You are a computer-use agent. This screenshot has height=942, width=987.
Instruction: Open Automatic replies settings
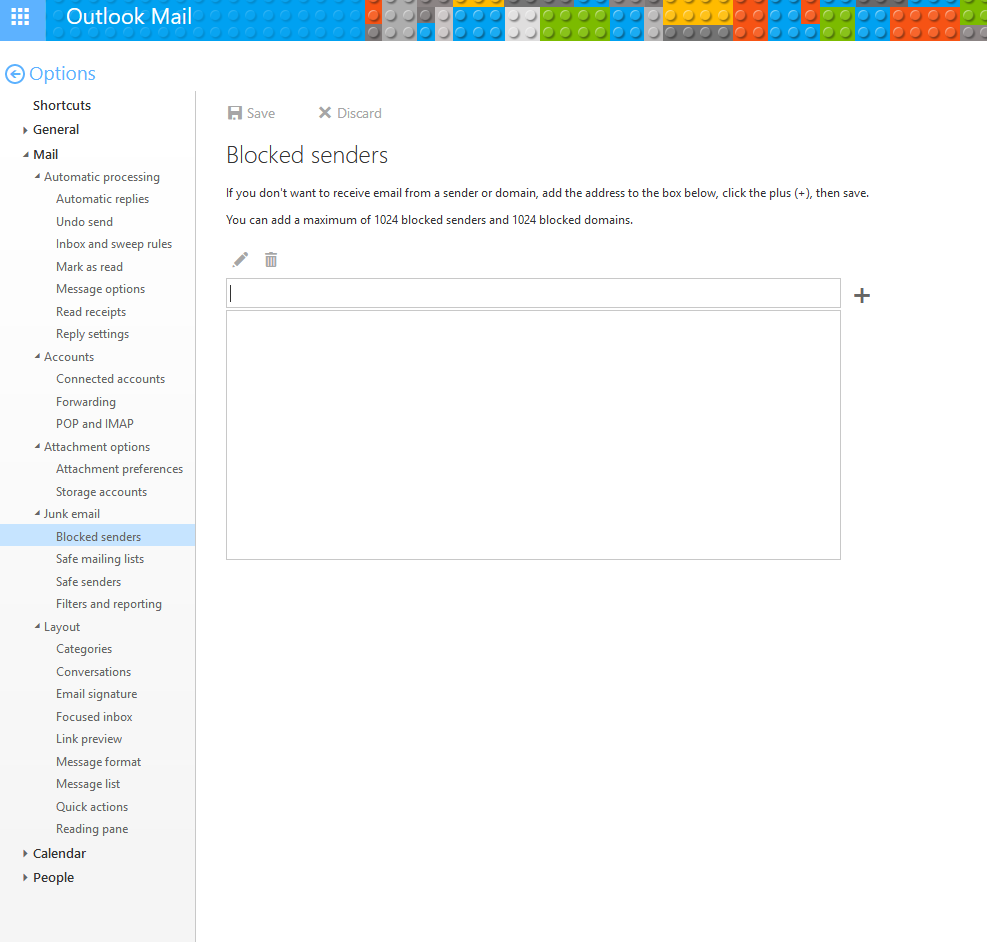pos(103,199)
